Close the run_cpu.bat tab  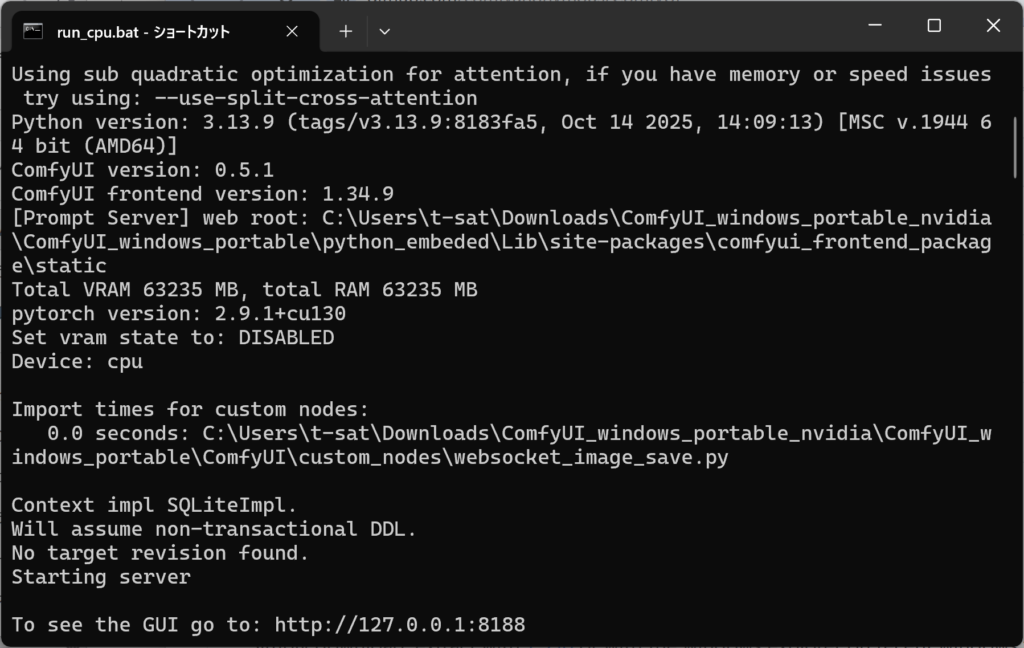click(292, 31)
